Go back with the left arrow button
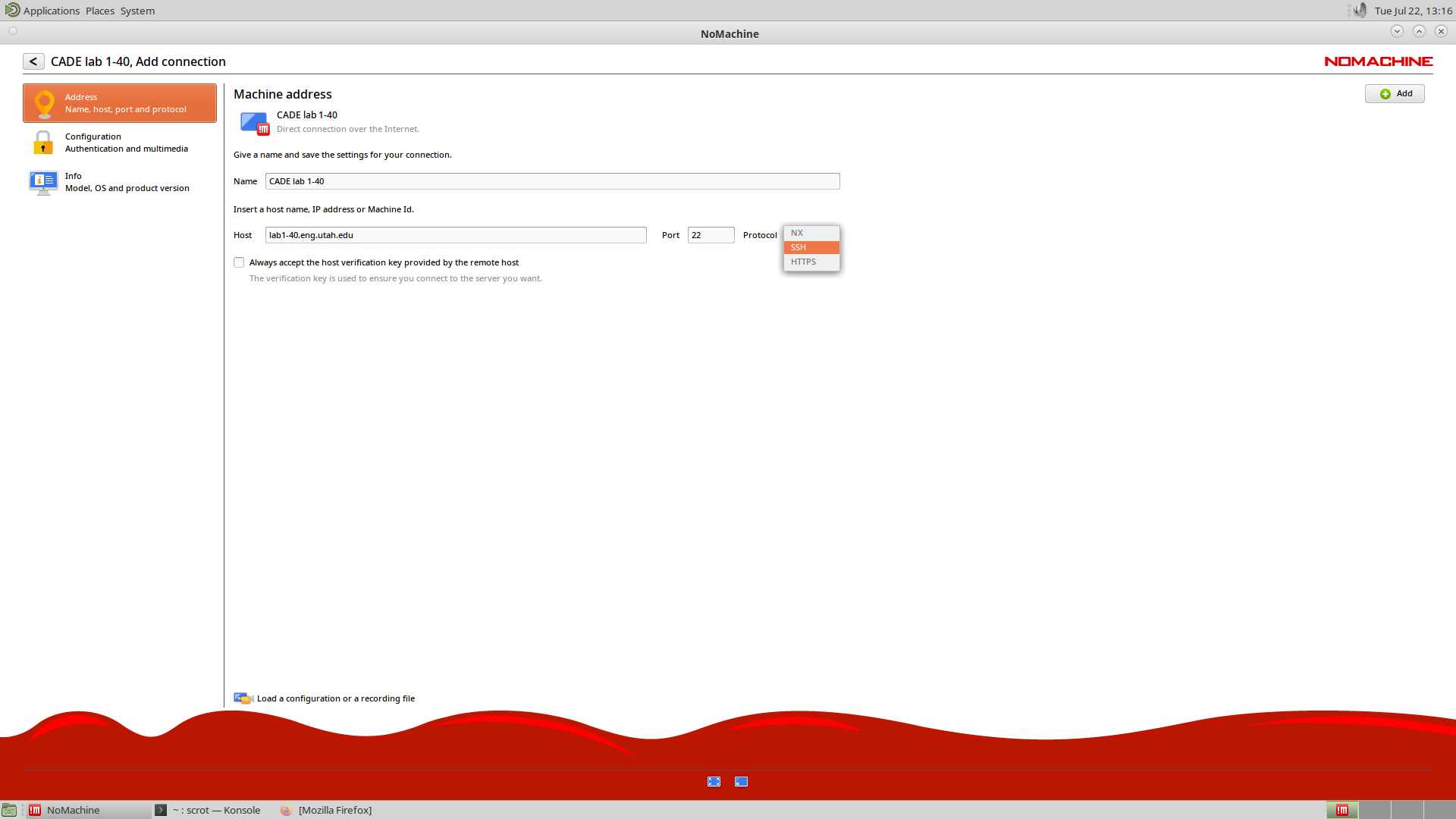 coord(33,61)
